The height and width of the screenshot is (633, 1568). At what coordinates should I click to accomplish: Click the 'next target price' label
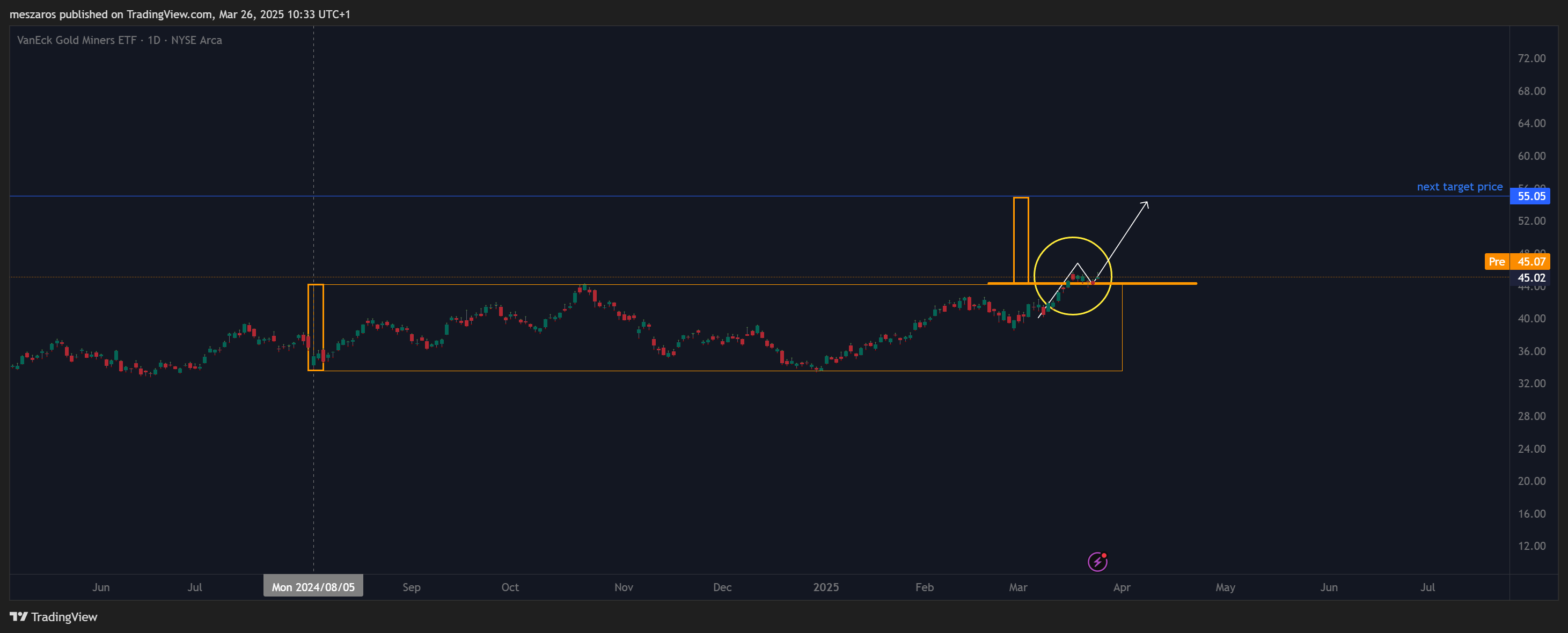click(x=1459, y=186)
